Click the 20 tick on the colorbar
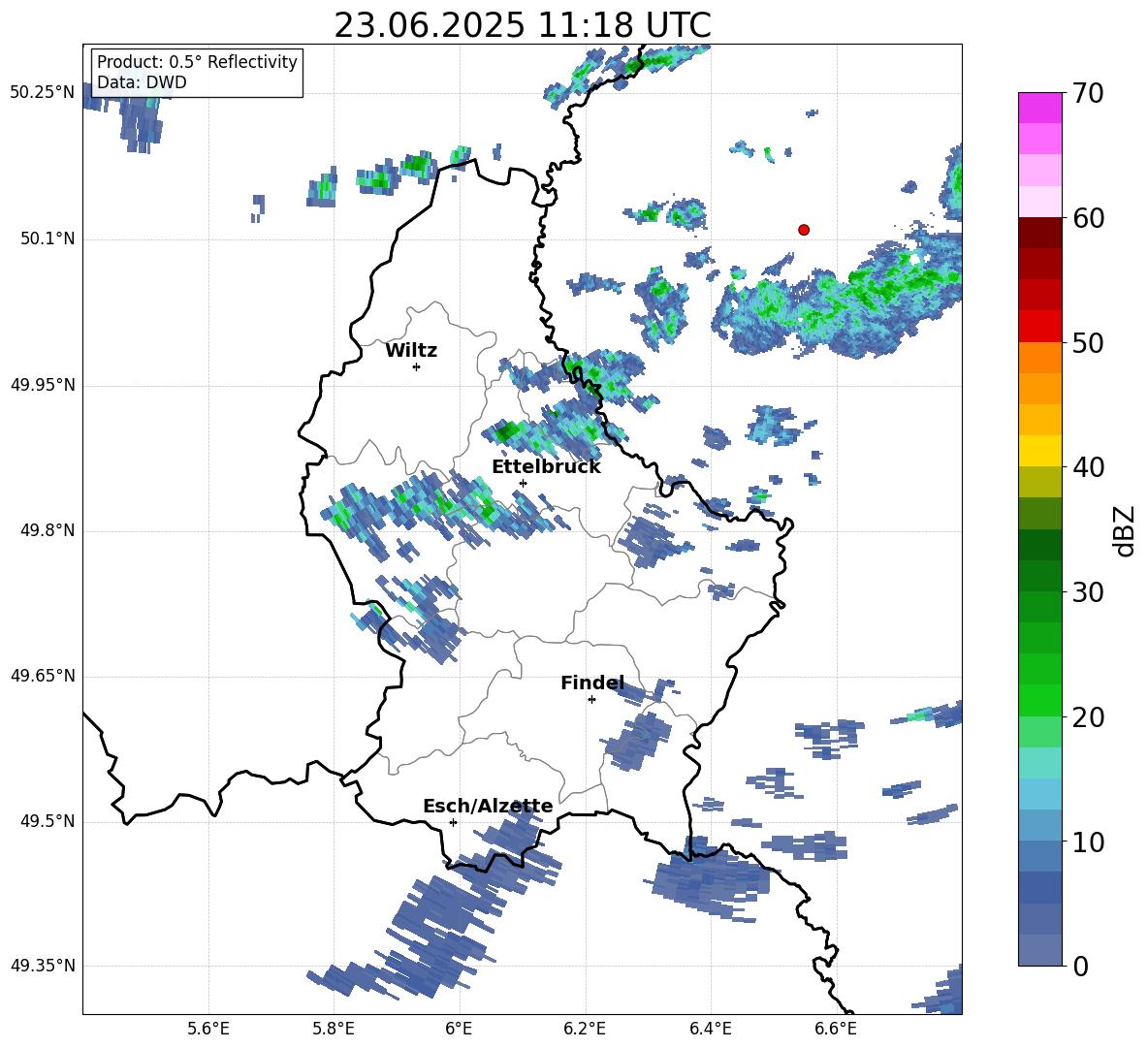The image size is (1148, 1048). click(x=1088, y=717)
